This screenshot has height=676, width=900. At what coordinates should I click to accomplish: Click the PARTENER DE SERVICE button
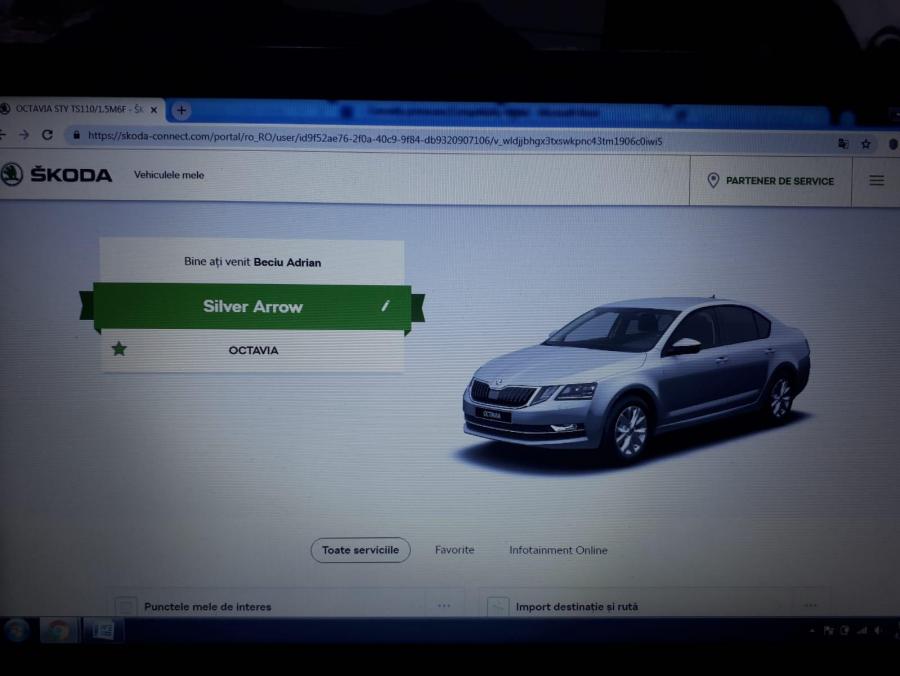(770, 181)
